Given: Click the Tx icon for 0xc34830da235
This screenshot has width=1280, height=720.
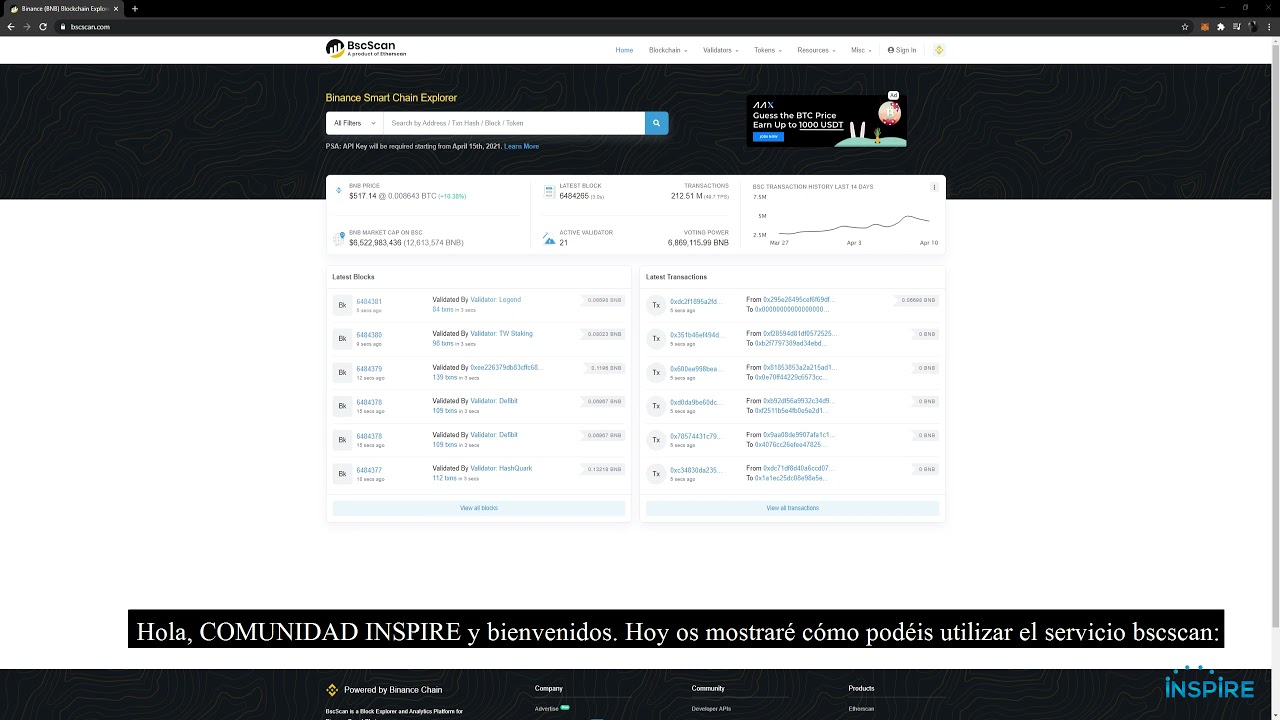Looking at the screenshot, I should pos(656,474).
